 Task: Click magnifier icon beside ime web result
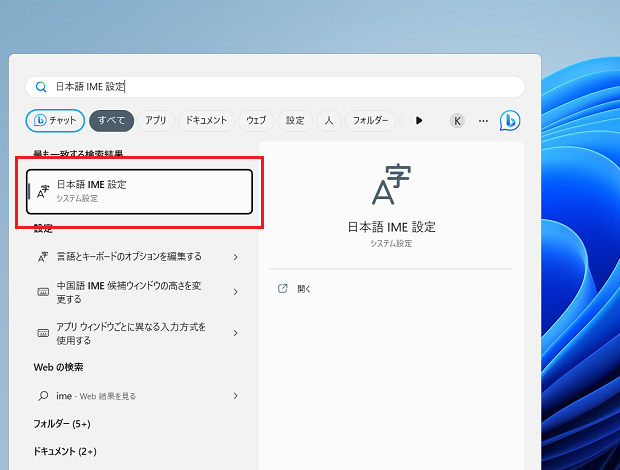(43, 396)
